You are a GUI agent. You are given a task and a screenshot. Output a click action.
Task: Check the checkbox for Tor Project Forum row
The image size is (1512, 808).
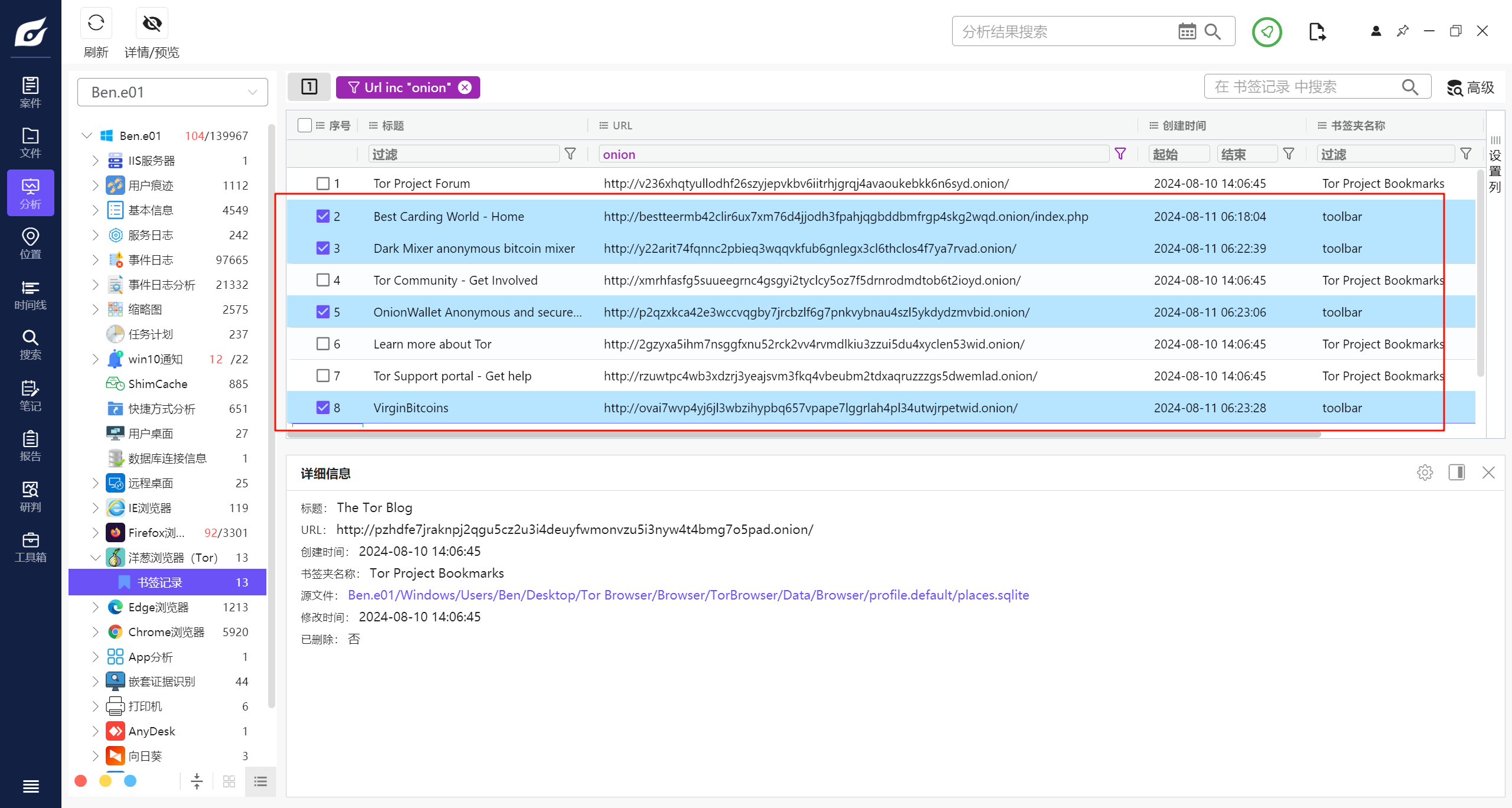pos(322,184)
